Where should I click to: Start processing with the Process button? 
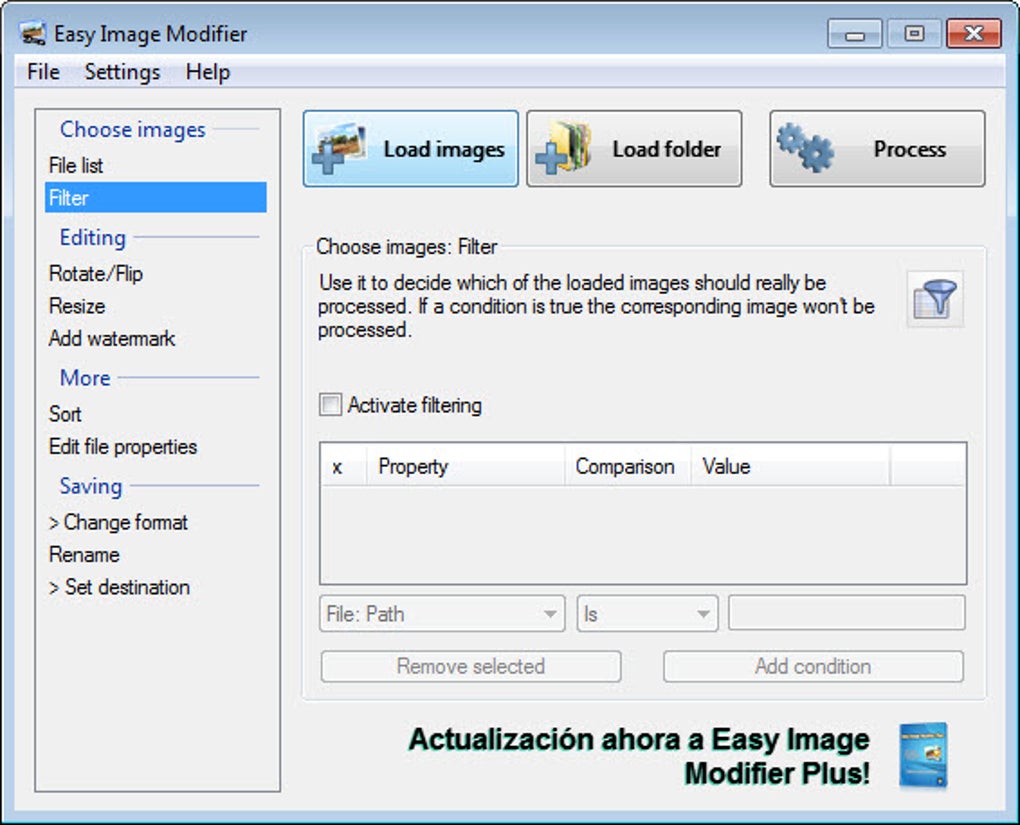coord(878,149)
